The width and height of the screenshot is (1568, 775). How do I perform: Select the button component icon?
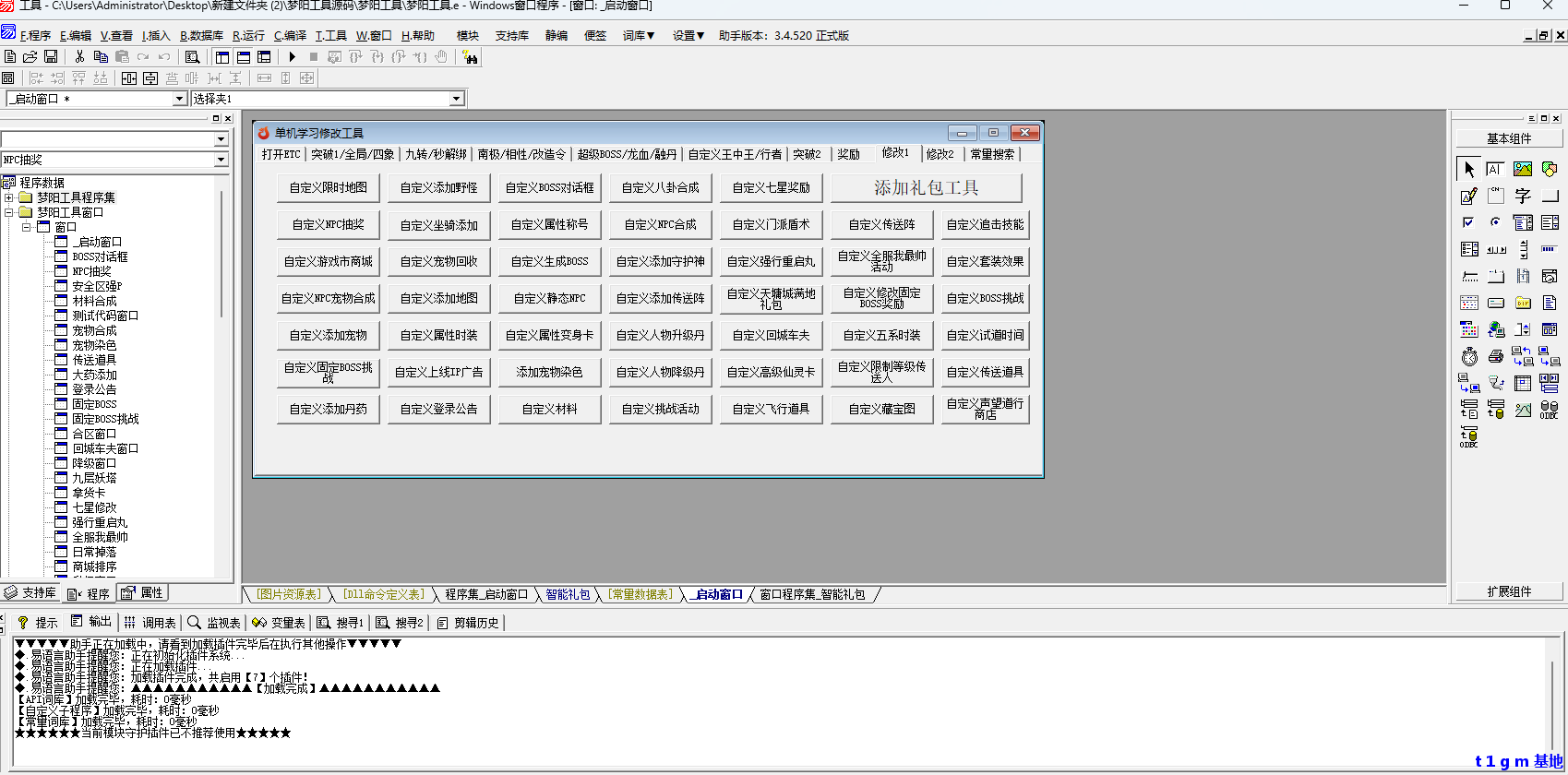click(1550, 196)
